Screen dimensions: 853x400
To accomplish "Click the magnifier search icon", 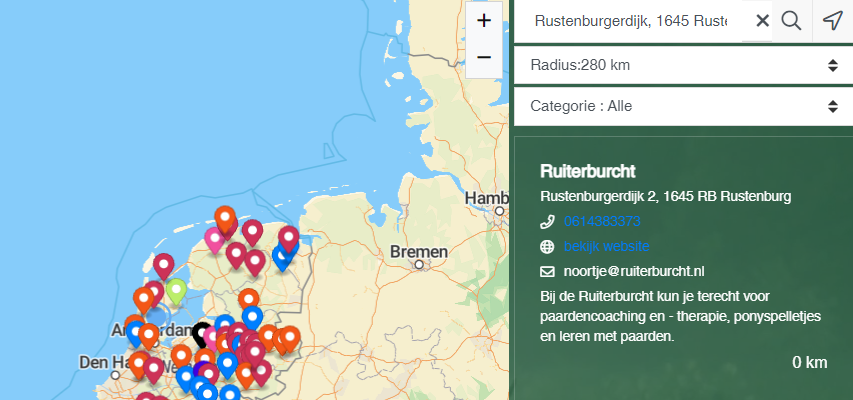I will [791, 21].
